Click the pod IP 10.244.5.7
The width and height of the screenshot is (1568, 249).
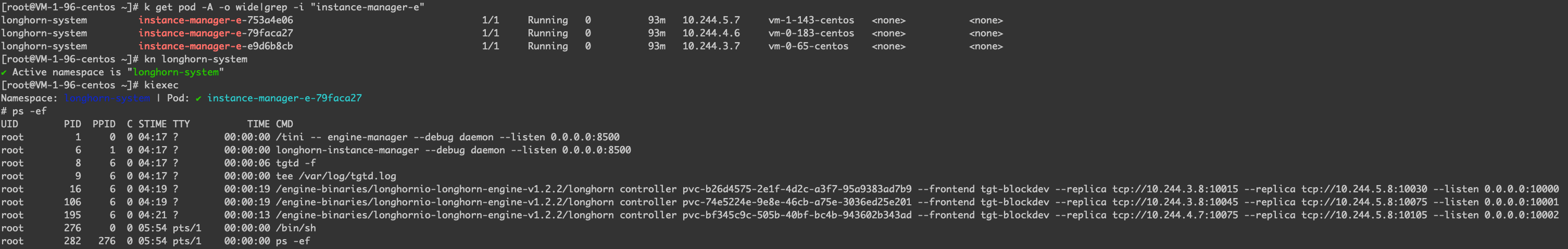point(711,20)
